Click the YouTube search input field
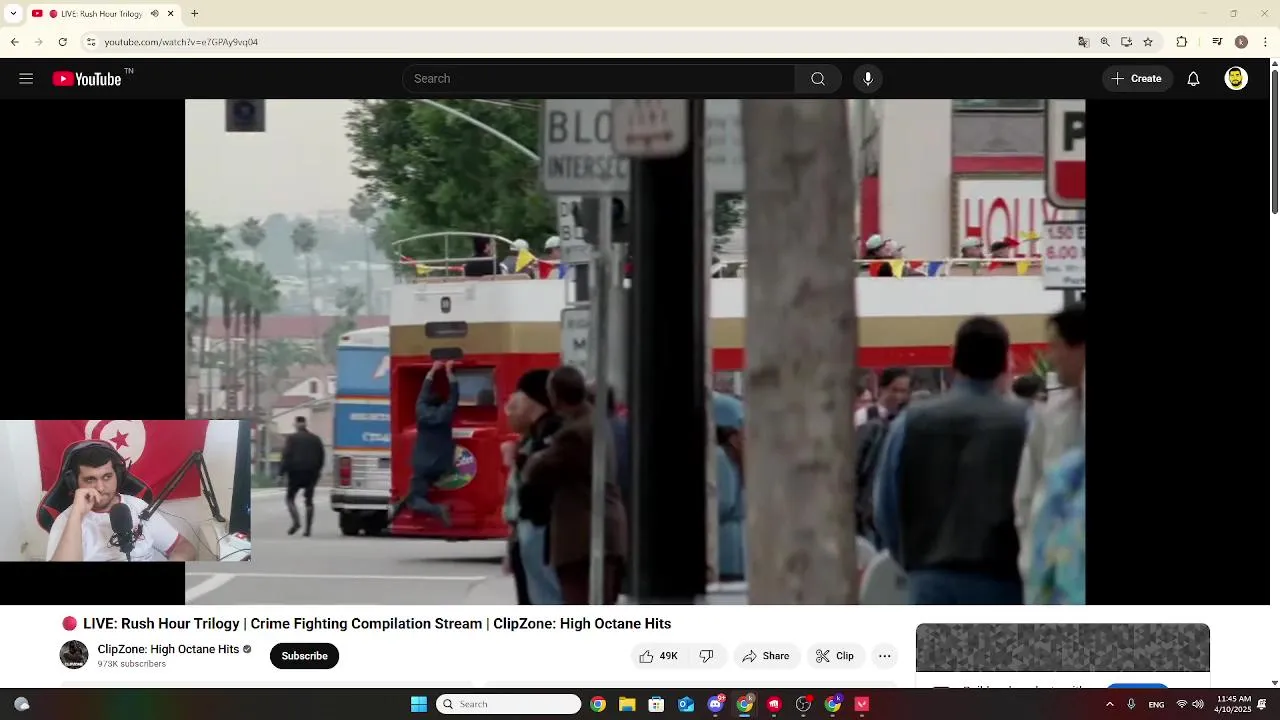 [598, 79]
